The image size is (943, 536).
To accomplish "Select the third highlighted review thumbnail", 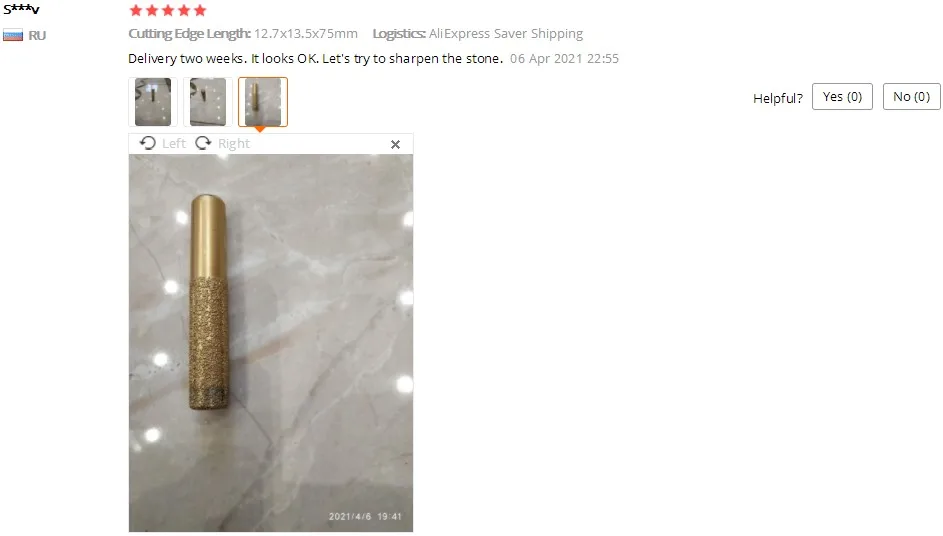I will [x=263, y=102].
